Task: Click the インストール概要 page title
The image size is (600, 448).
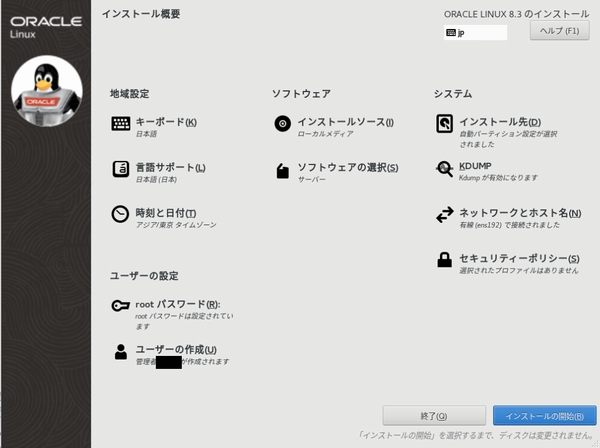Action: click(x=141, y=14)
